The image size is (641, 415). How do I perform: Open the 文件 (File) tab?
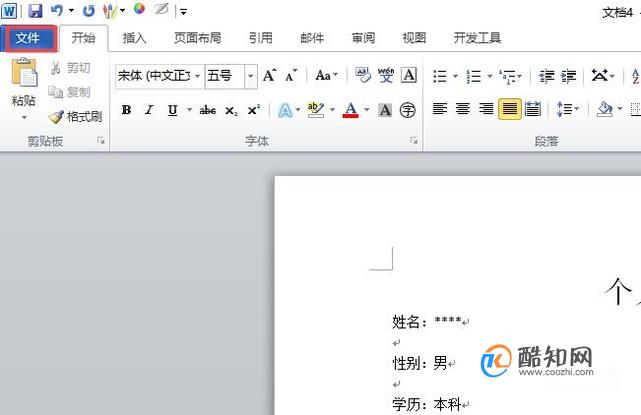pos(28,38)
